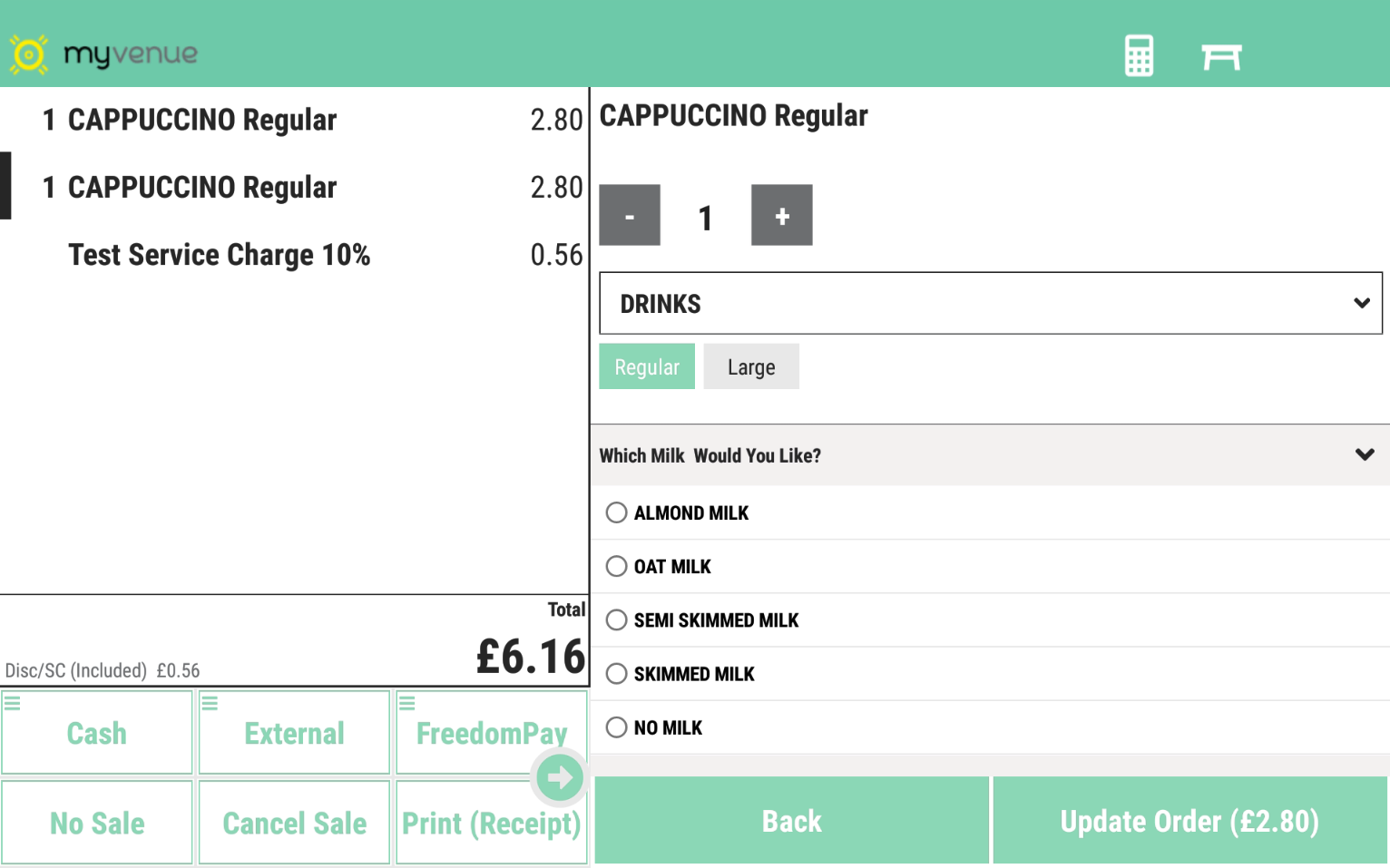This screenshot has width=1390, height=868.
Task: Collapse the Which Milk Would You Like section
Action: click(1364, 454)
